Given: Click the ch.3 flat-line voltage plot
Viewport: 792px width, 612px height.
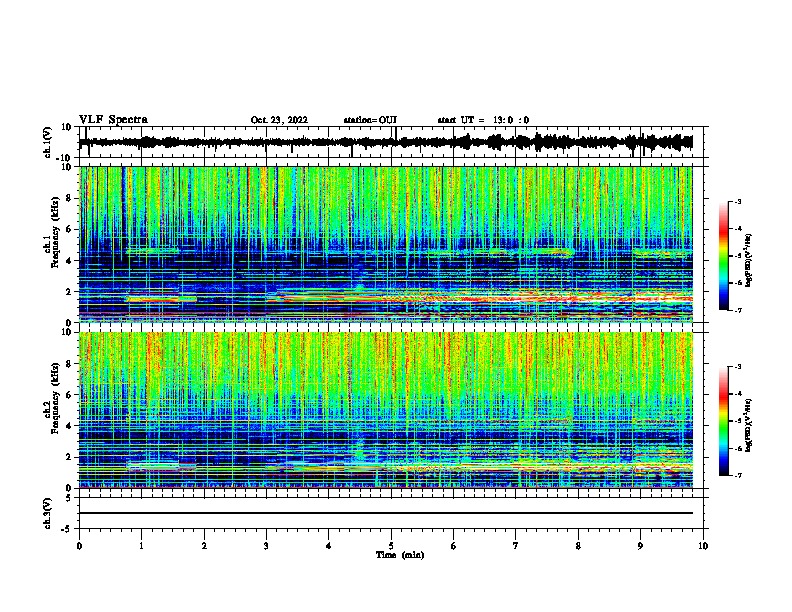Looking at the screenshot, I should pos(391,513).
